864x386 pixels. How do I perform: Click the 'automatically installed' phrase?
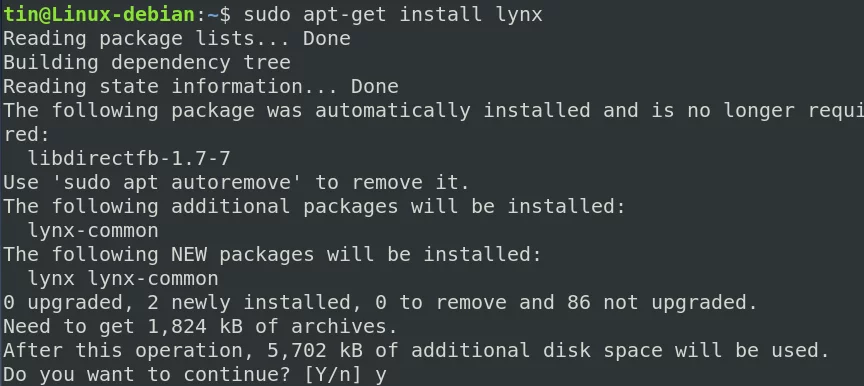tap(452, 110)
